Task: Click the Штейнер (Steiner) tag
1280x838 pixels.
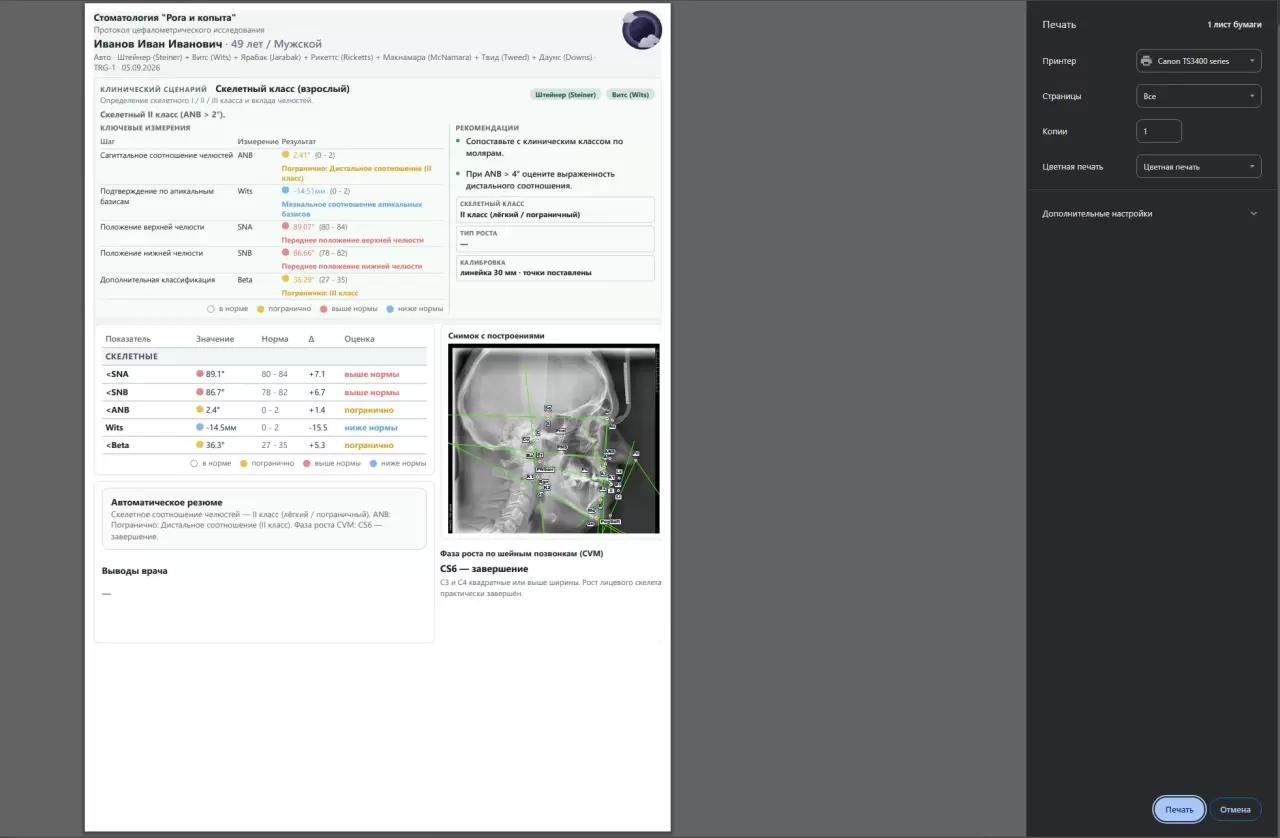Action: 566,95
